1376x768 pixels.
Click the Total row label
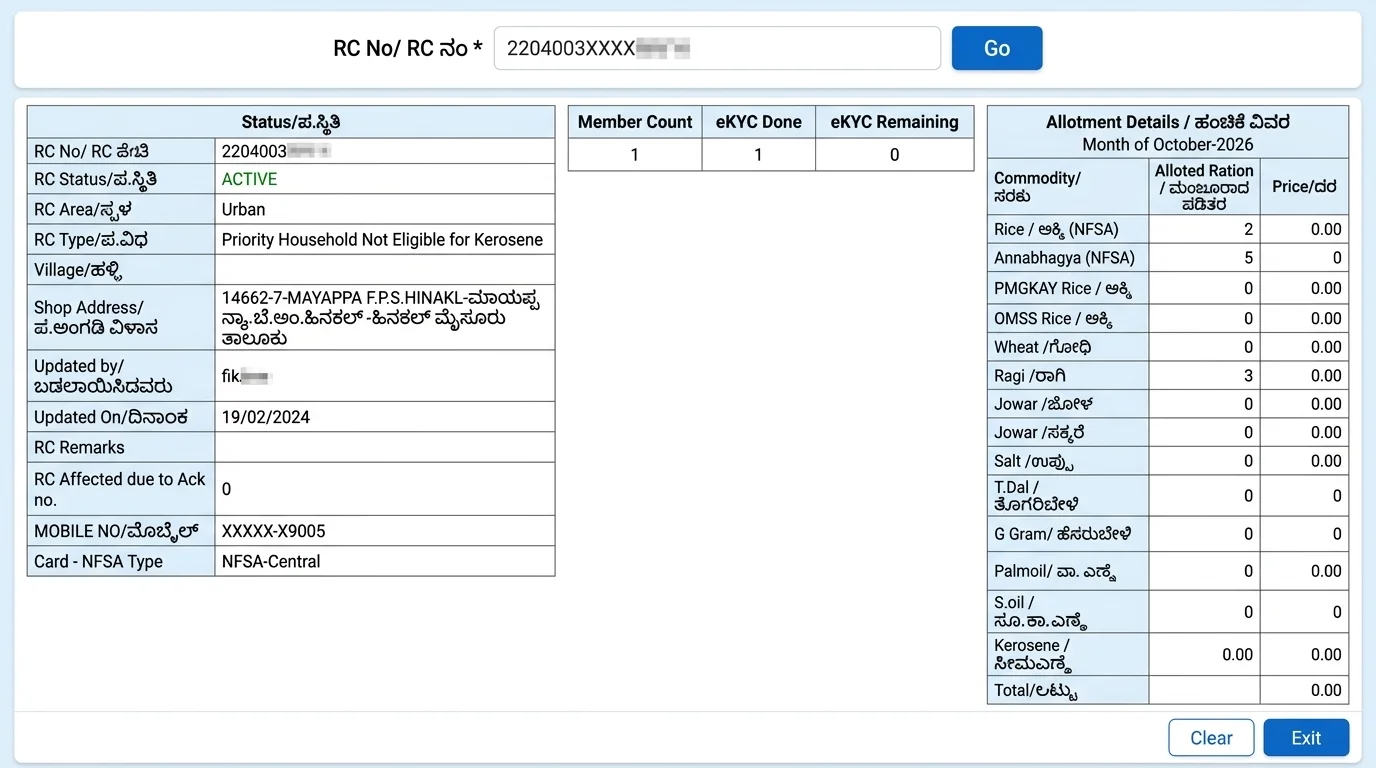(x=1036, y=690)
